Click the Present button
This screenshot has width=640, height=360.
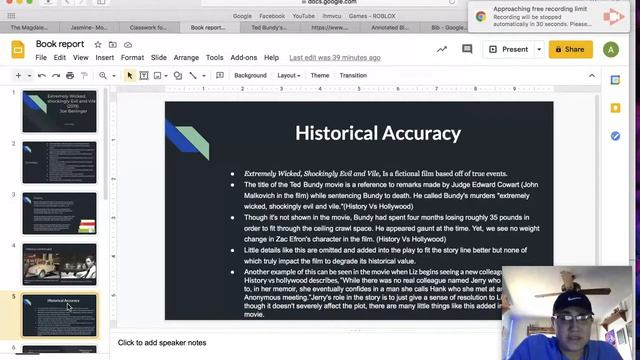point(509,49)
